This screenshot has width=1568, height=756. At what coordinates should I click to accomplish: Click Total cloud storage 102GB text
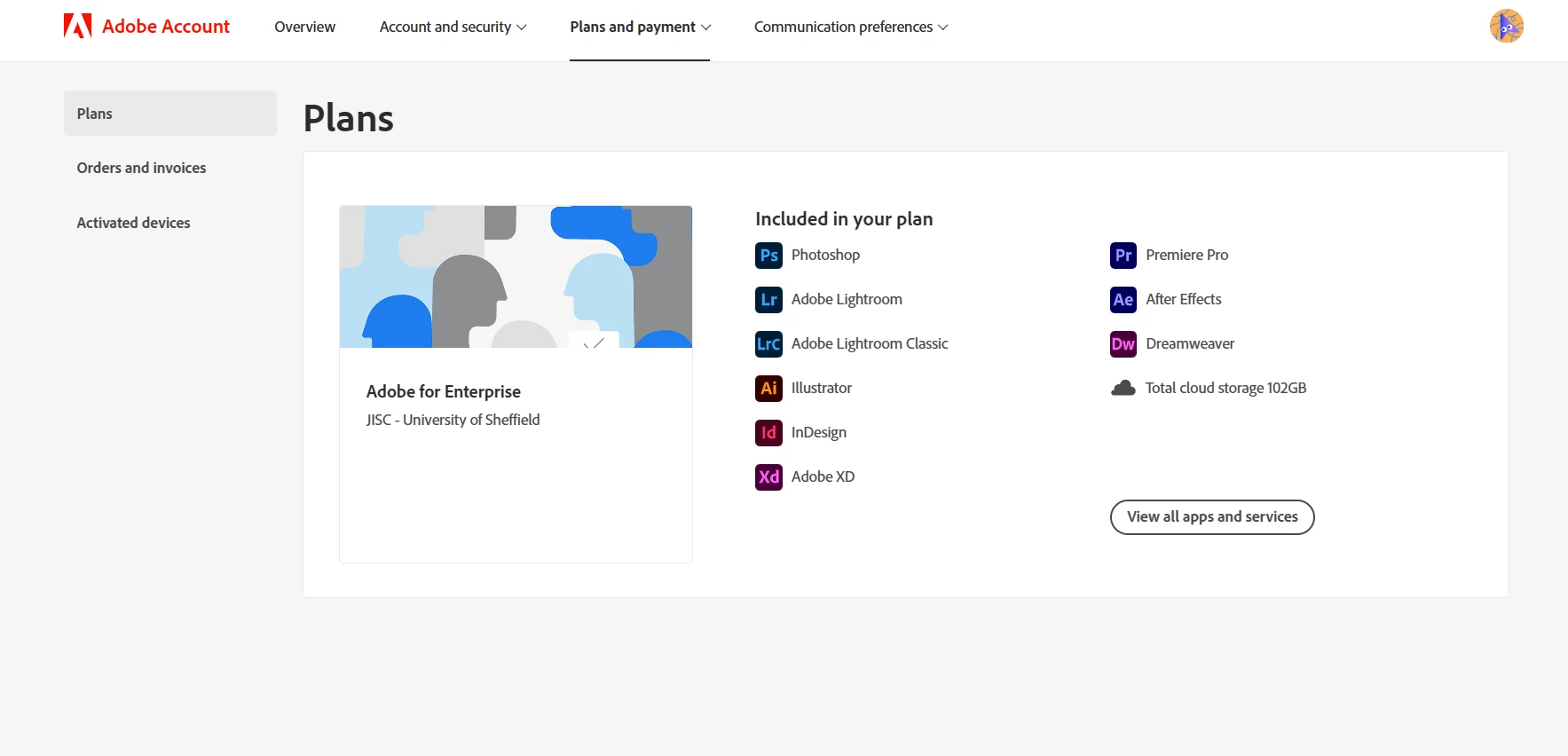(1225, 388)
